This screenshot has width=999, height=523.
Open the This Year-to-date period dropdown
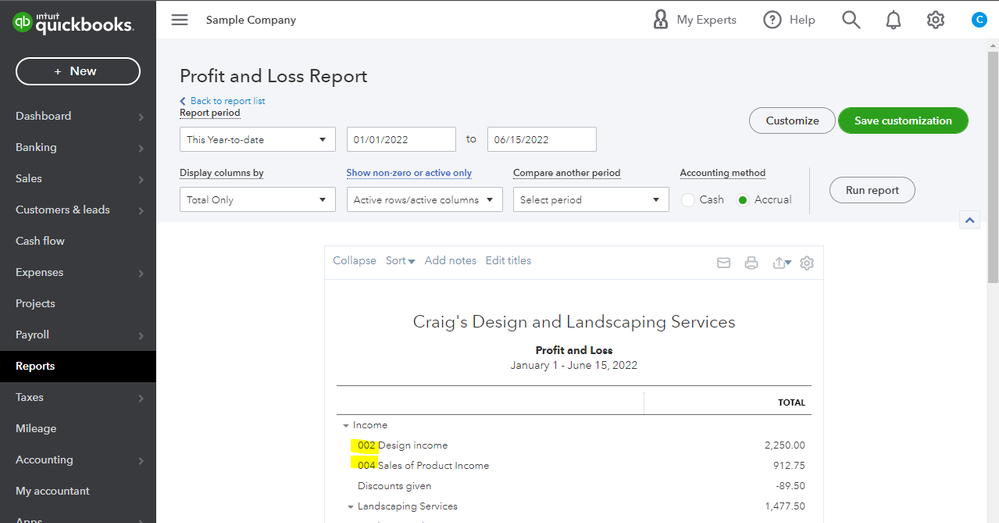(257, 140)
